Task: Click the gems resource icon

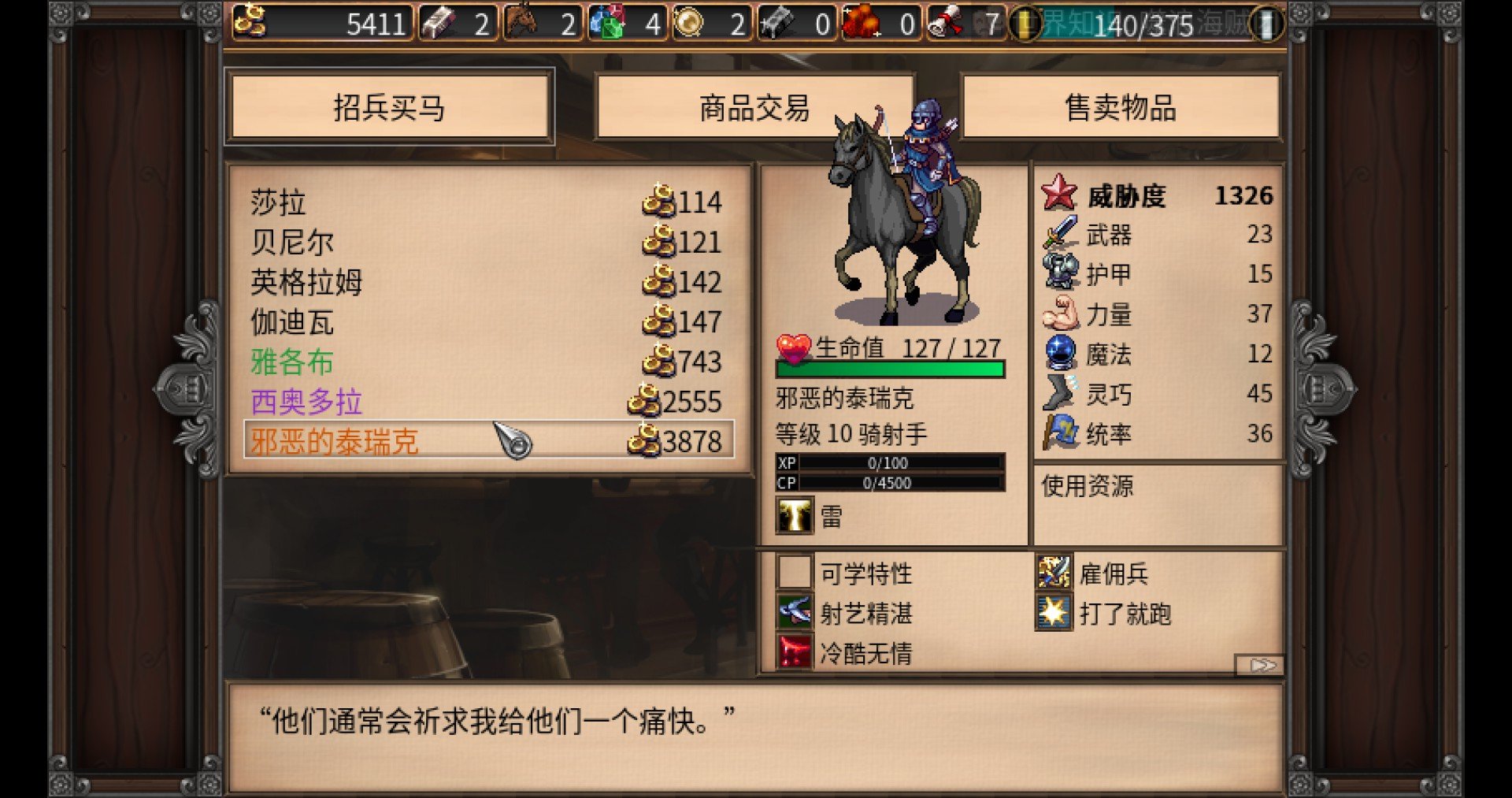Action: (607, 22)
